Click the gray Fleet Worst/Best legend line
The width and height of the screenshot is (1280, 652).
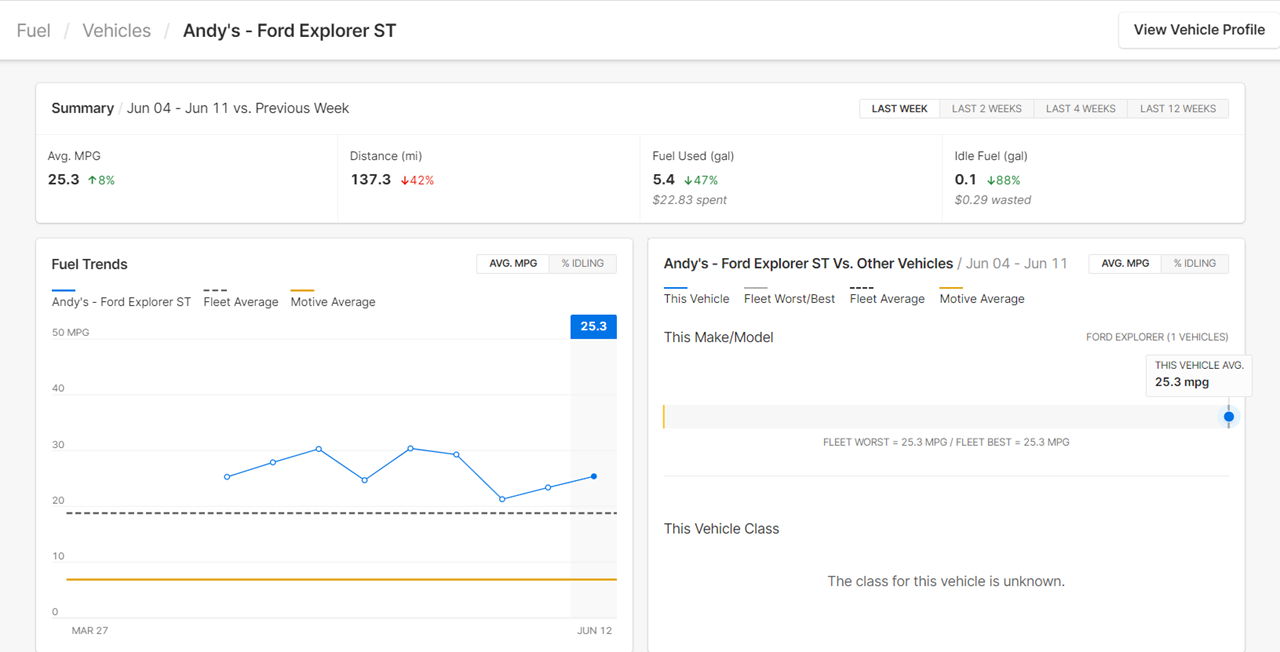pos(756,287)
